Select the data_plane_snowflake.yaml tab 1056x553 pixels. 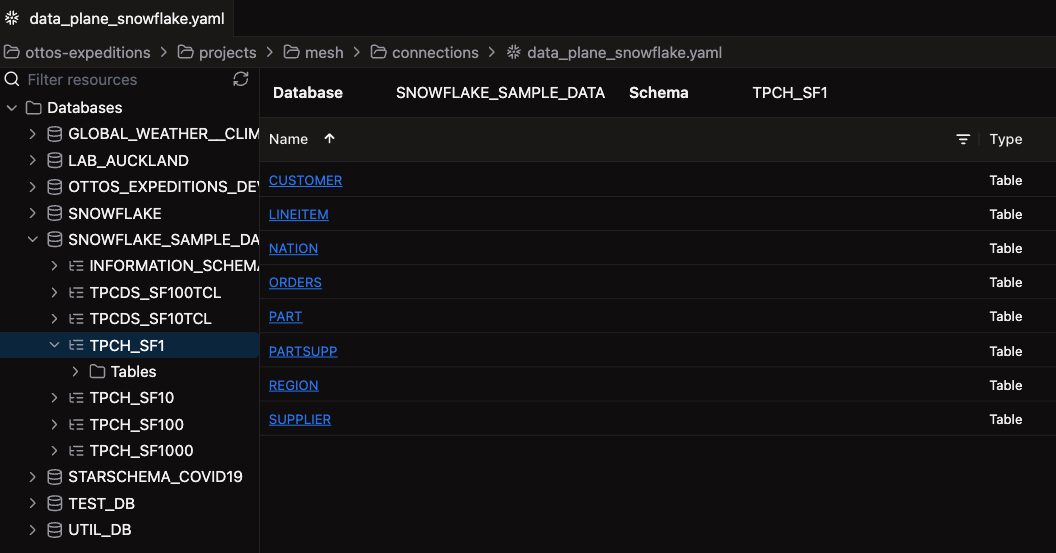pos(117,18)
